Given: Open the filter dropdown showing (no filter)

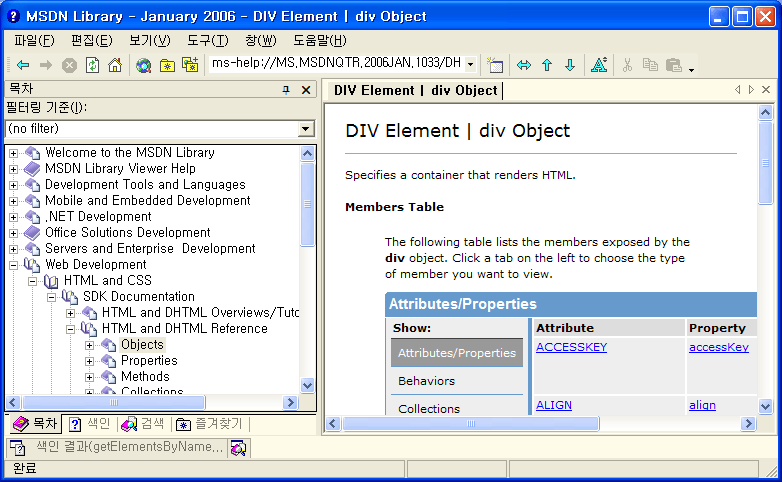Looking at the screenshot, I should [x=306, y=129].
